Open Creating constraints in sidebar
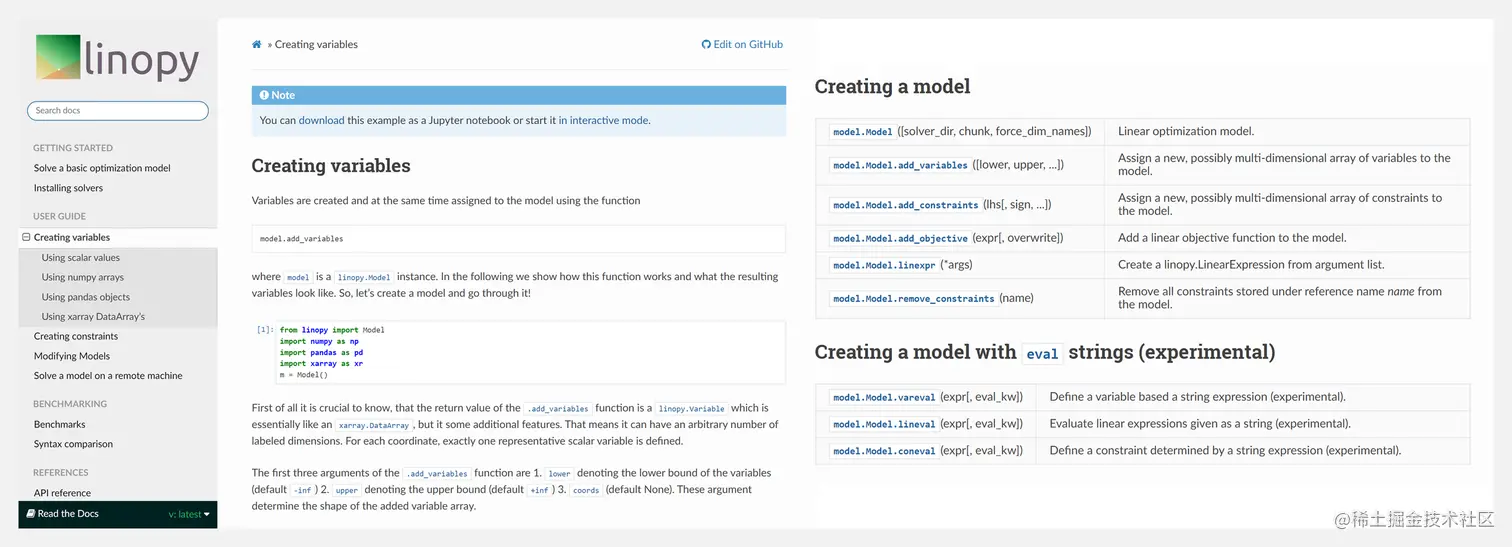Viewport: 1512px width, 547px height. [x=76, y=336]
